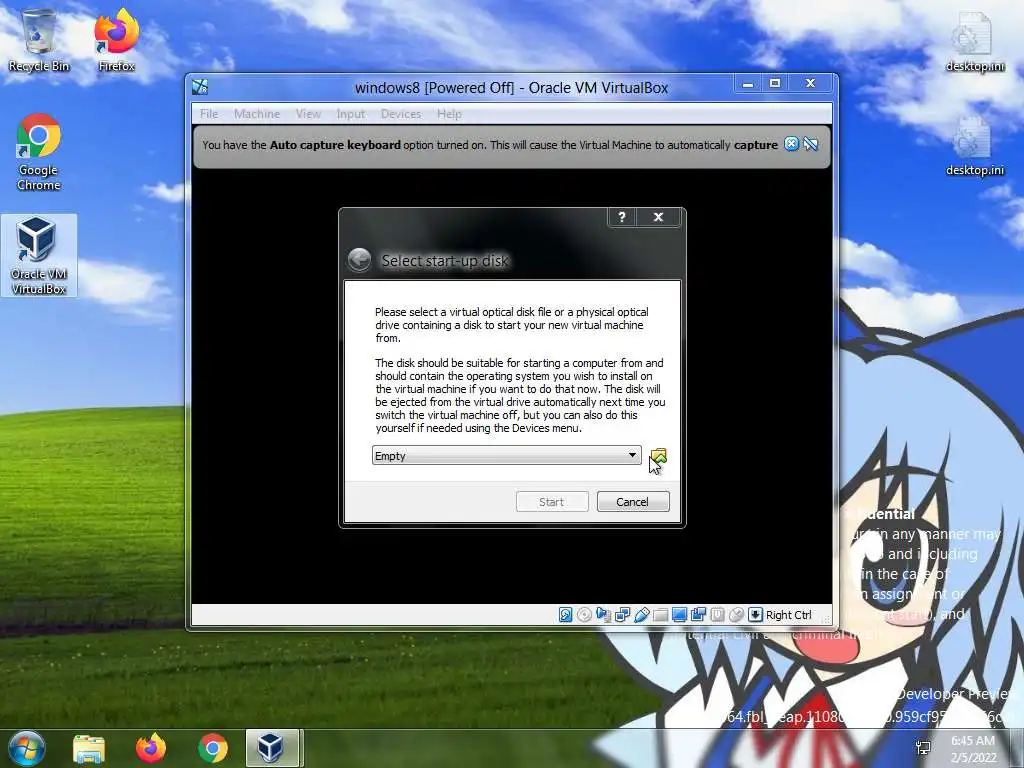Select the Google Chrome desktop shortcut

point(39,152)
